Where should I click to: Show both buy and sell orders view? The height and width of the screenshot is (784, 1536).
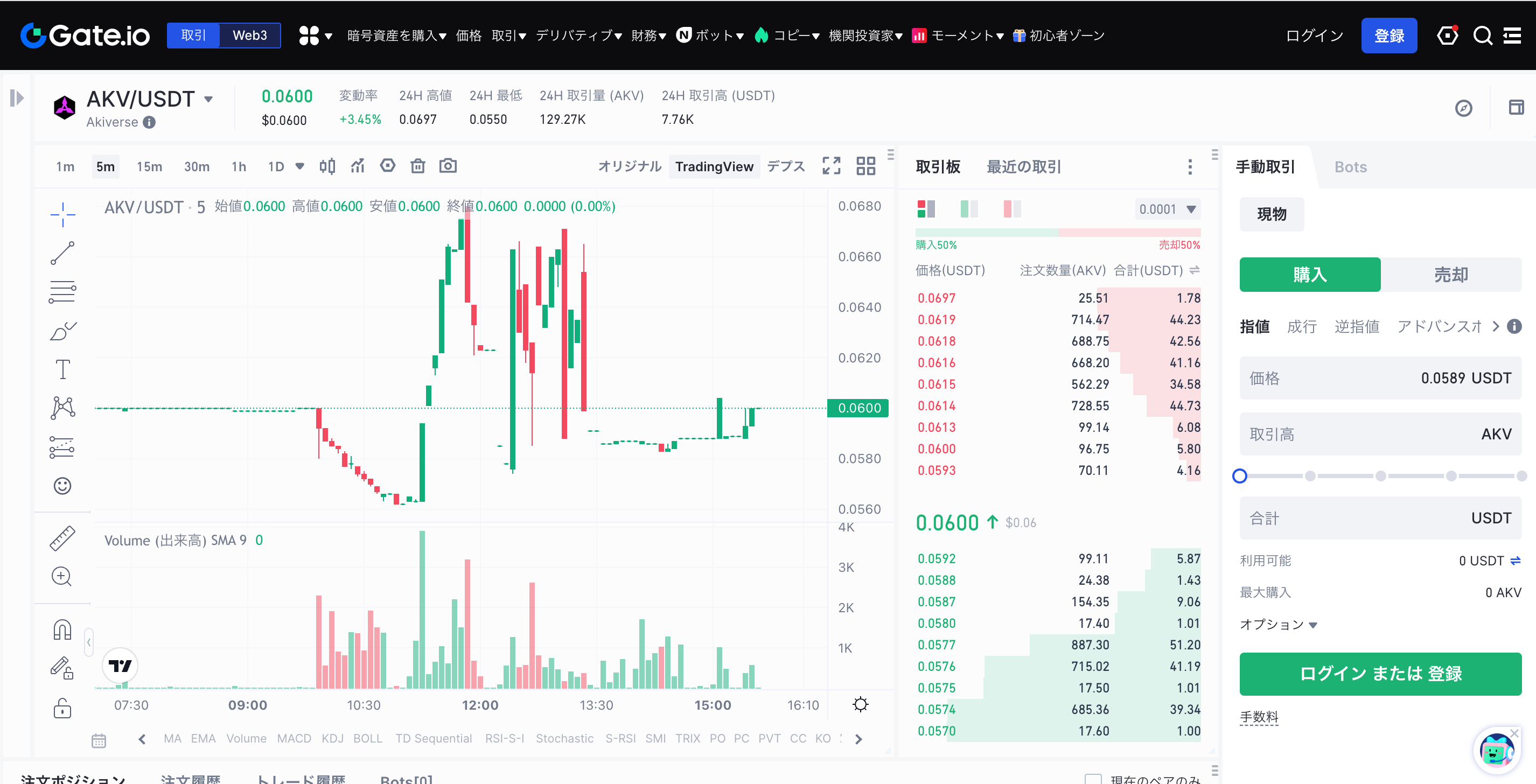pyautogui.click(x=926, y=209)
